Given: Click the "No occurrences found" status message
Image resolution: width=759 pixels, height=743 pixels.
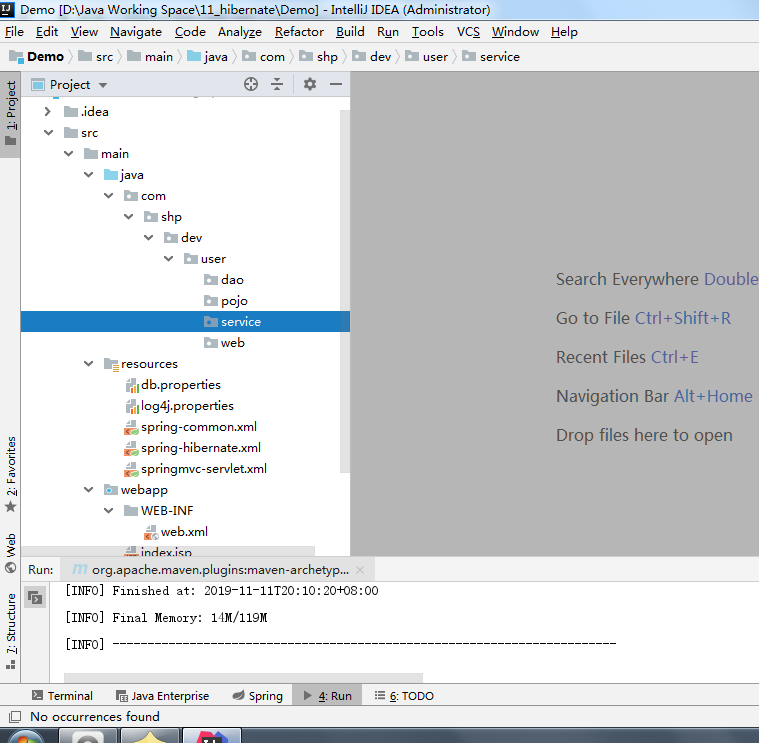Looking at the screenshot, I should (95, 716).
